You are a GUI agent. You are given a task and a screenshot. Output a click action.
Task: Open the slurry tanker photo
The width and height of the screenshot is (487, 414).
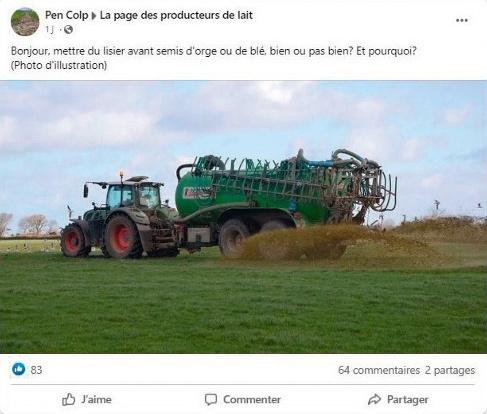point(243,217)
